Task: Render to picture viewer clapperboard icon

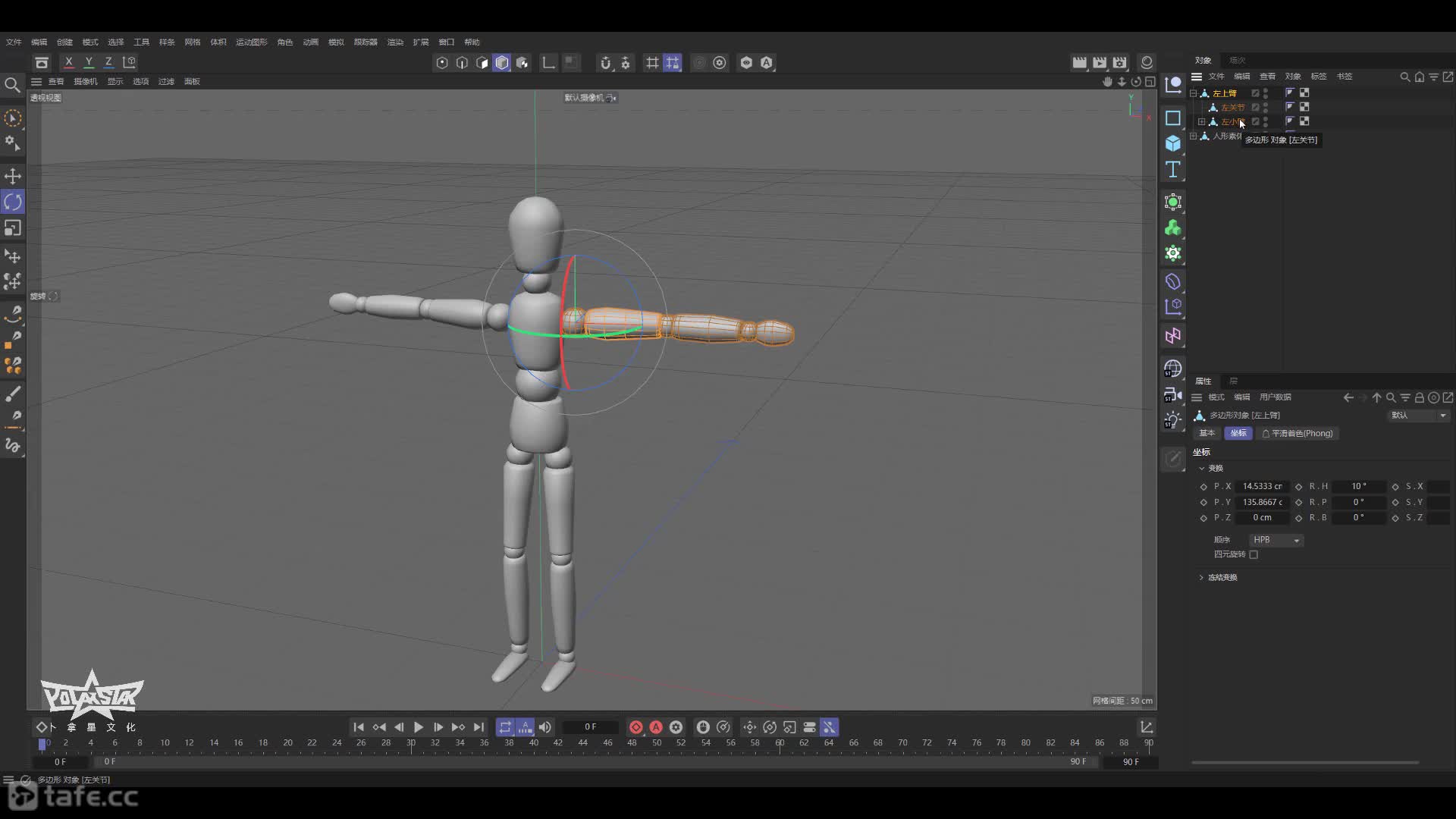Action: [1100, 62]
